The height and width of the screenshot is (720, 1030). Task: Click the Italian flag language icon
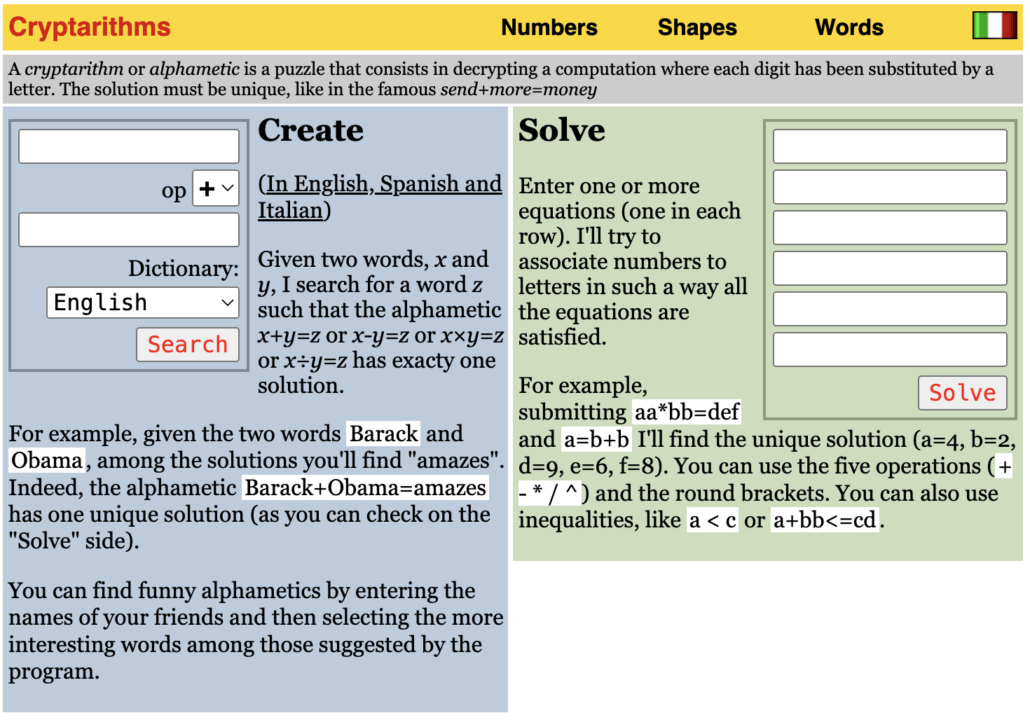pos(993,26)
